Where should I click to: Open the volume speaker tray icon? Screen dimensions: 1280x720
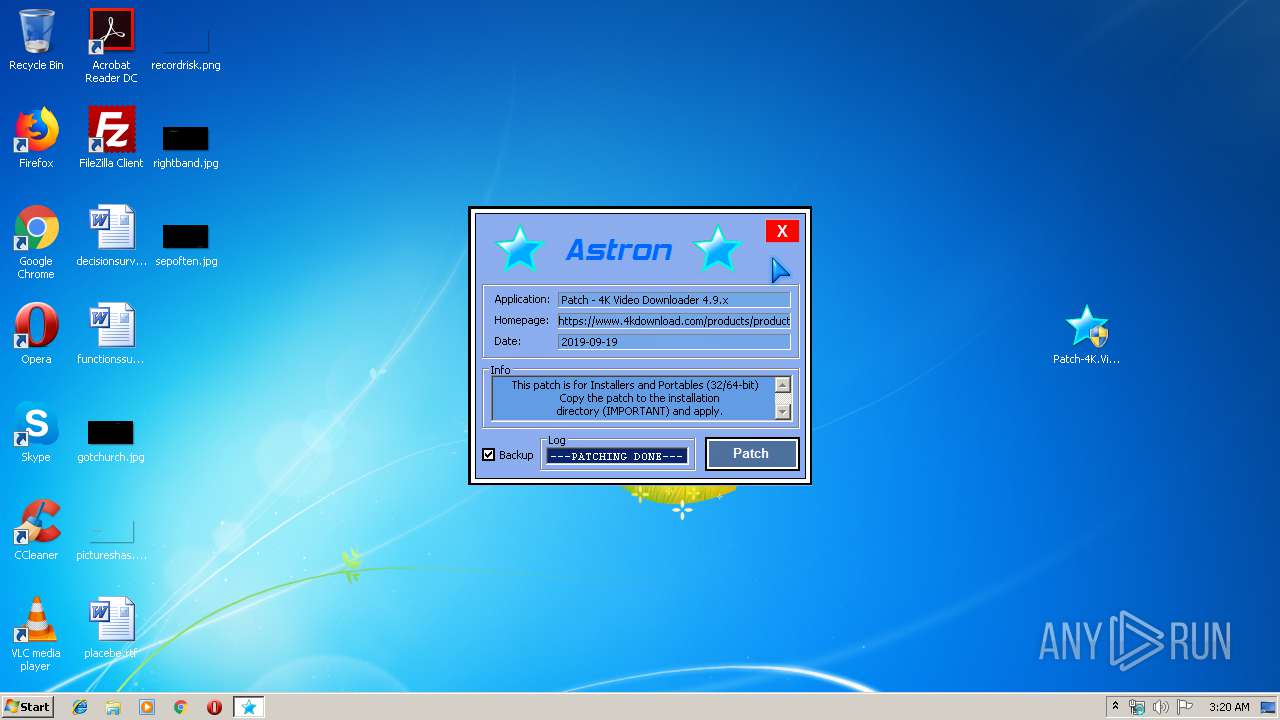click(x=1161, y=707)
